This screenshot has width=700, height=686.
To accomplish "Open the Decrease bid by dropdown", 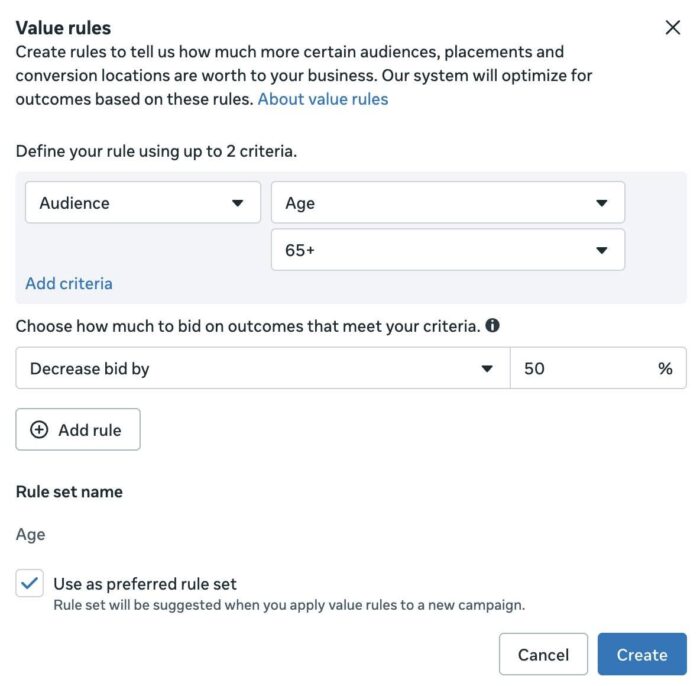I will 263,368.
